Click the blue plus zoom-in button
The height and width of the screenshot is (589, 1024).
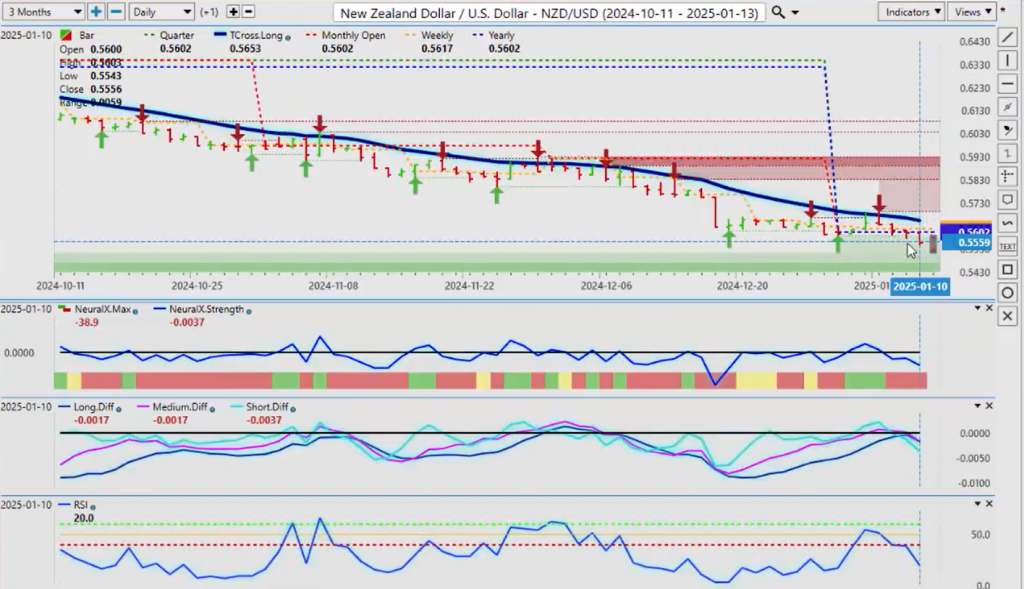[96, 12]
